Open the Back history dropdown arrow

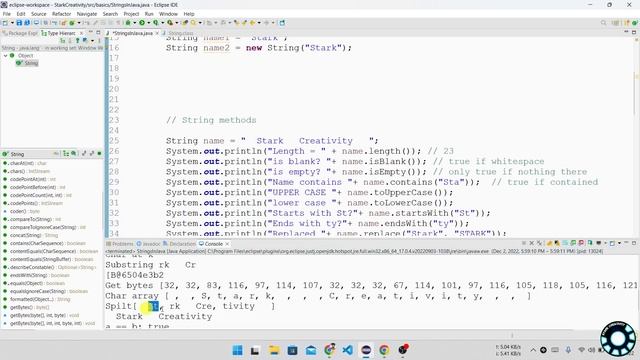point(259,23)
